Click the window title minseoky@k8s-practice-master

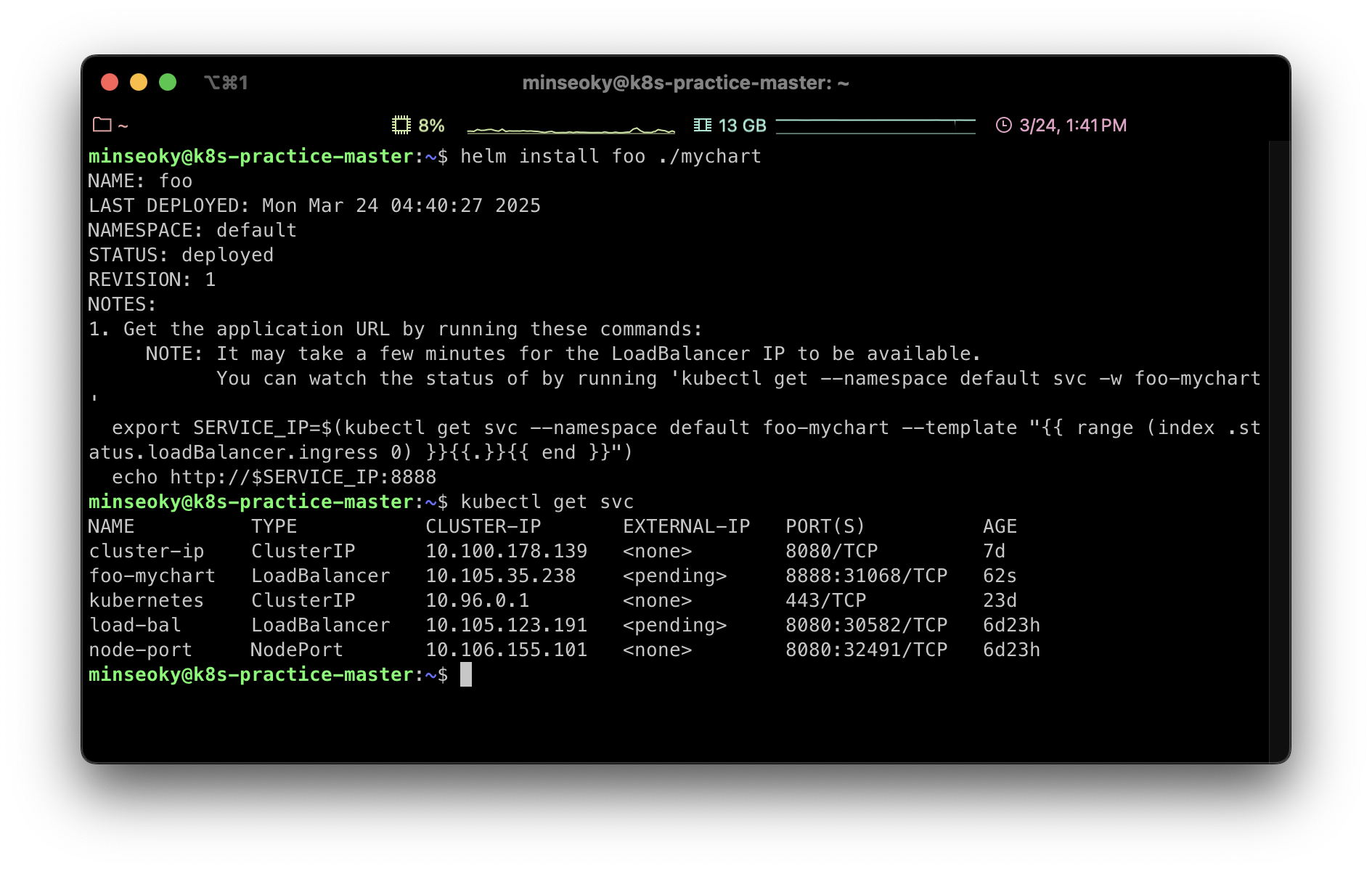coord(685,83)
